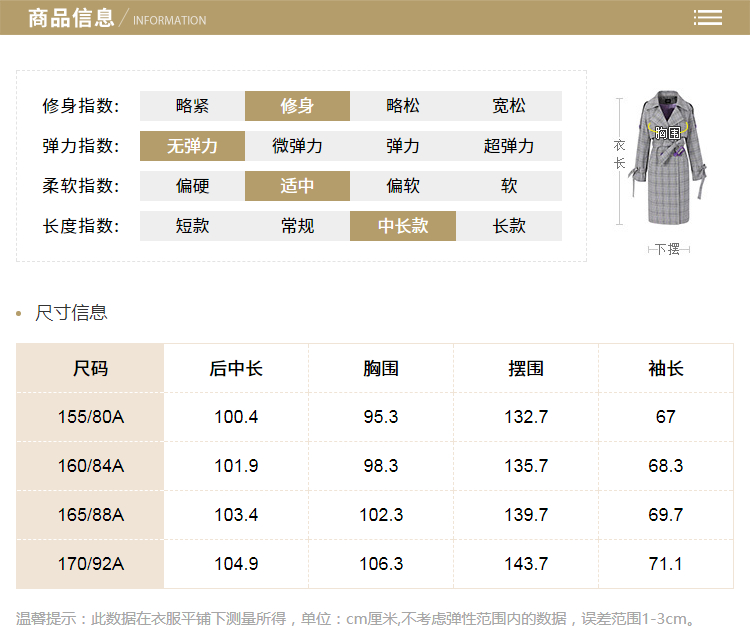Click the 103.4 back length value
The image size is (750, 628).
click(x=236, y=515)
